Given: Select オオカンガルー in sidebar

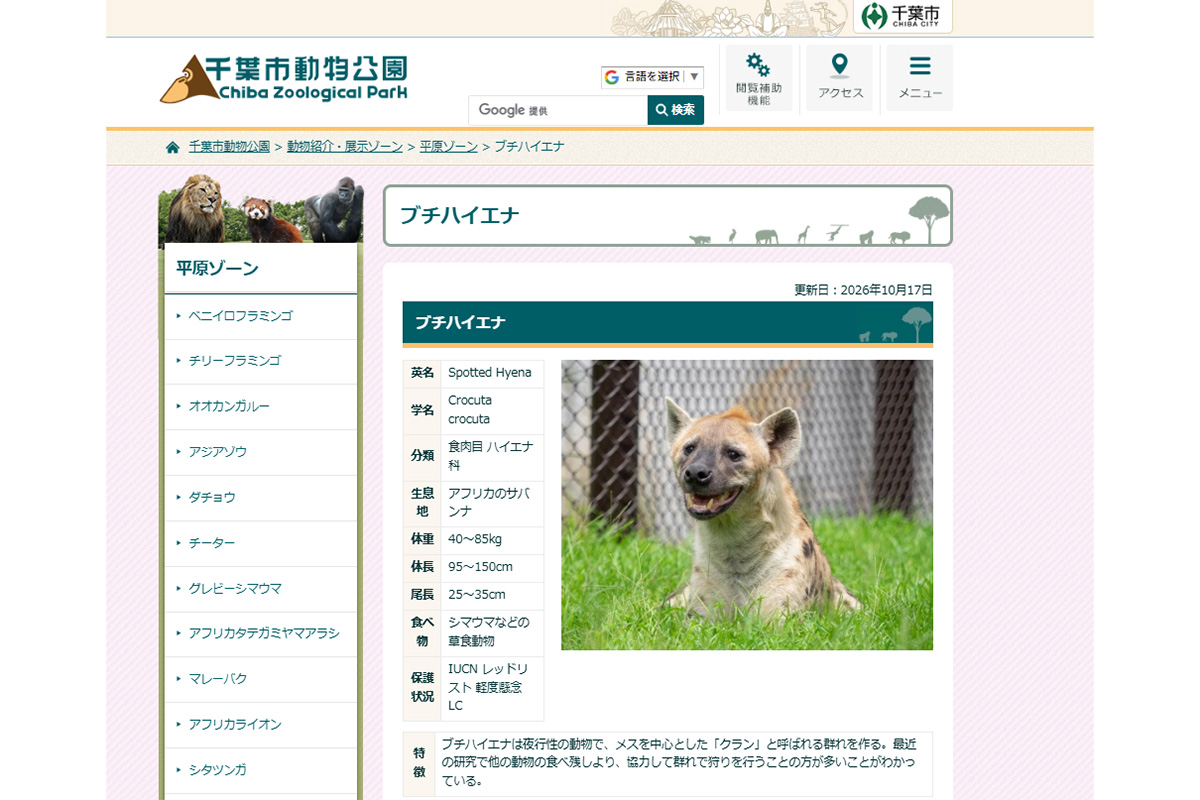Looking at the screenshot, I should tap(260, 407).
